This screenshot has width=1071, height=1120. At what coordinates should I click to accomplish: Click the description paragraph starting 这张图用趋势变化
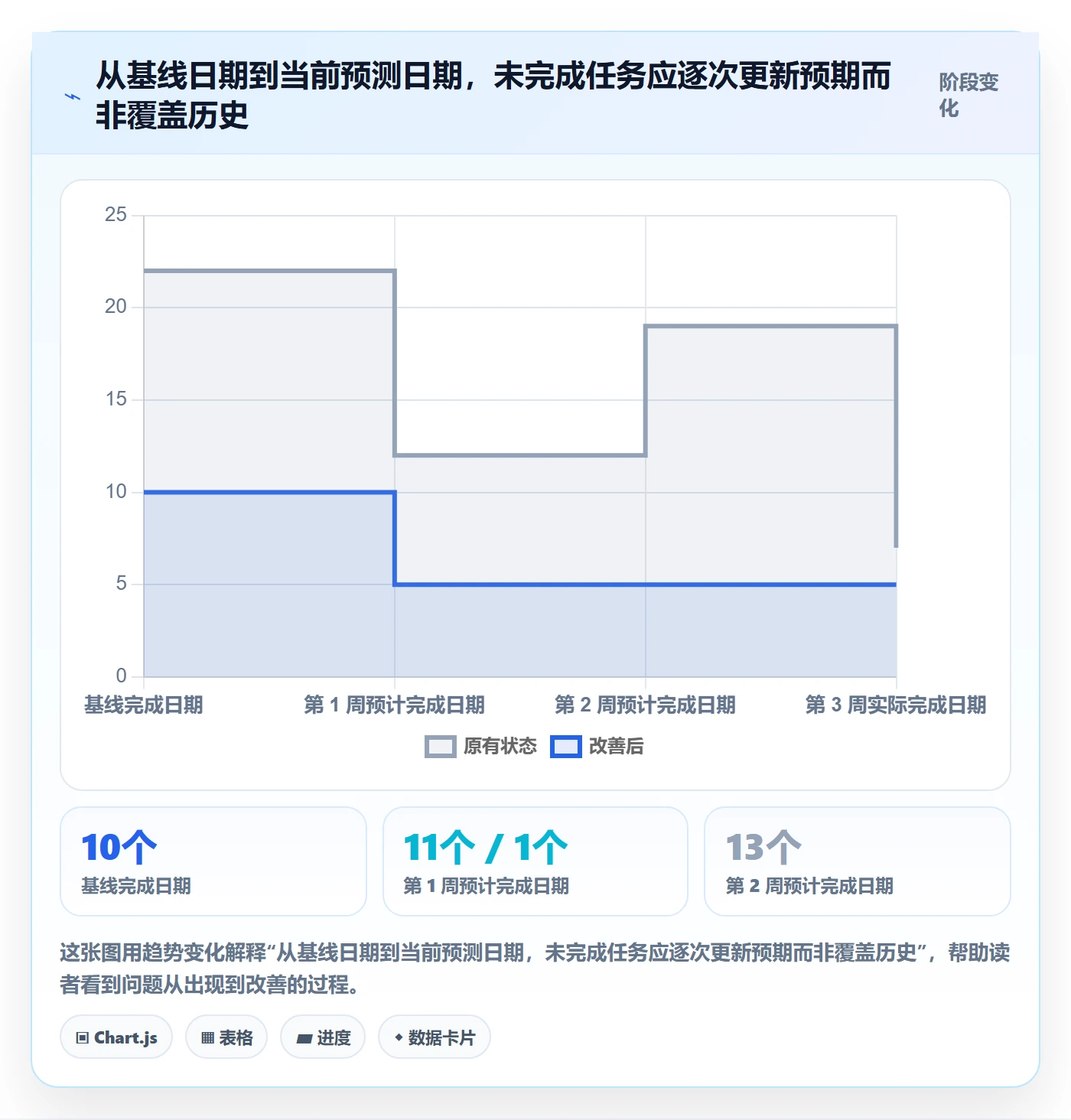pos(535,969)
